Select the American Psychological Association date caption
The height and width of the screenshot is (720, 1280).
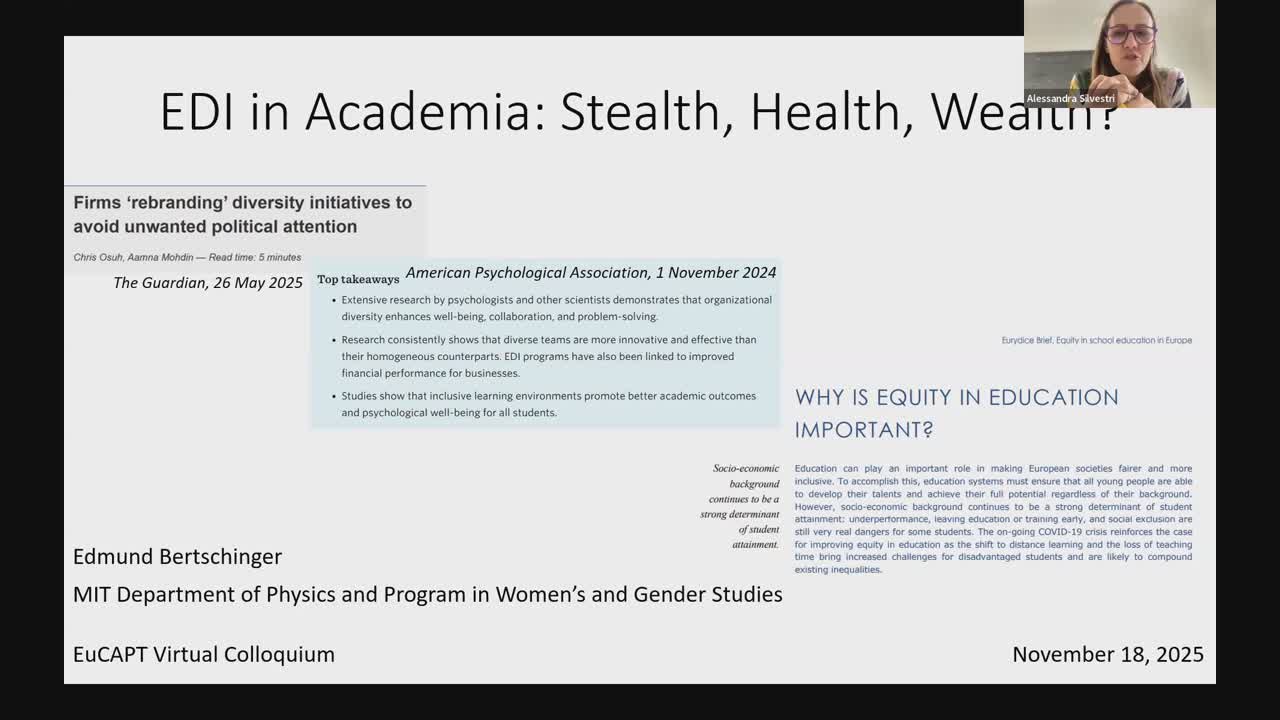click(x=590, y=272)
